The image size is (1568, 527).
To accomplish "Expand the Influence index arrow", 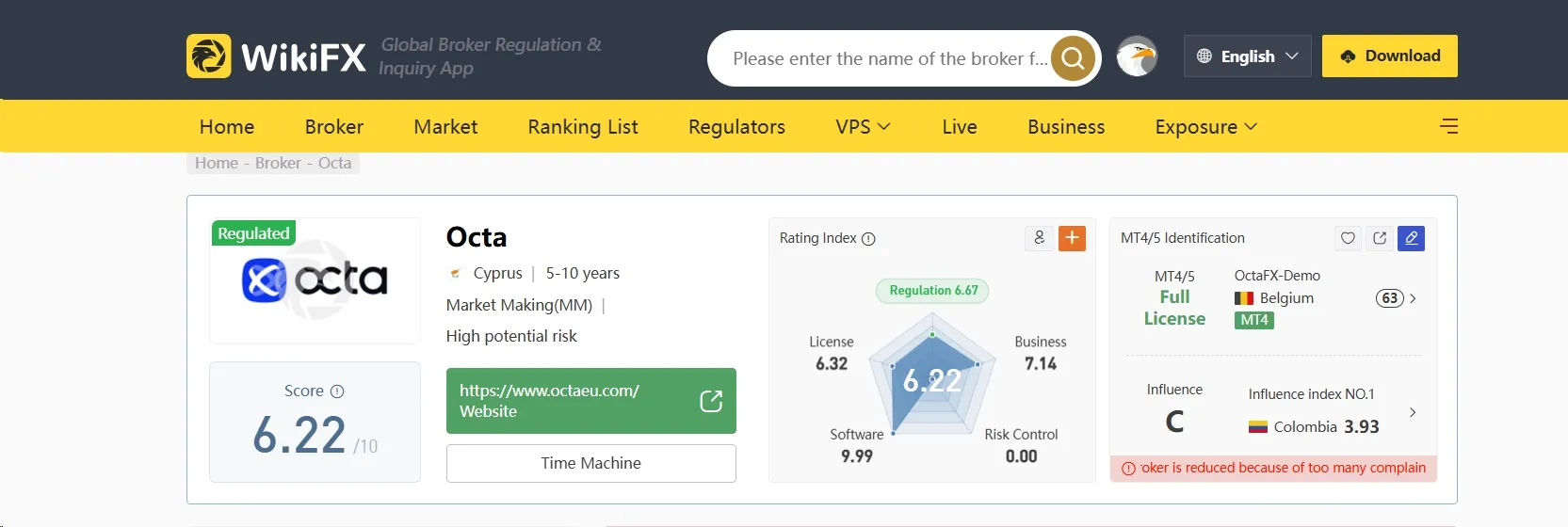I will click(x=1413, y=412).
